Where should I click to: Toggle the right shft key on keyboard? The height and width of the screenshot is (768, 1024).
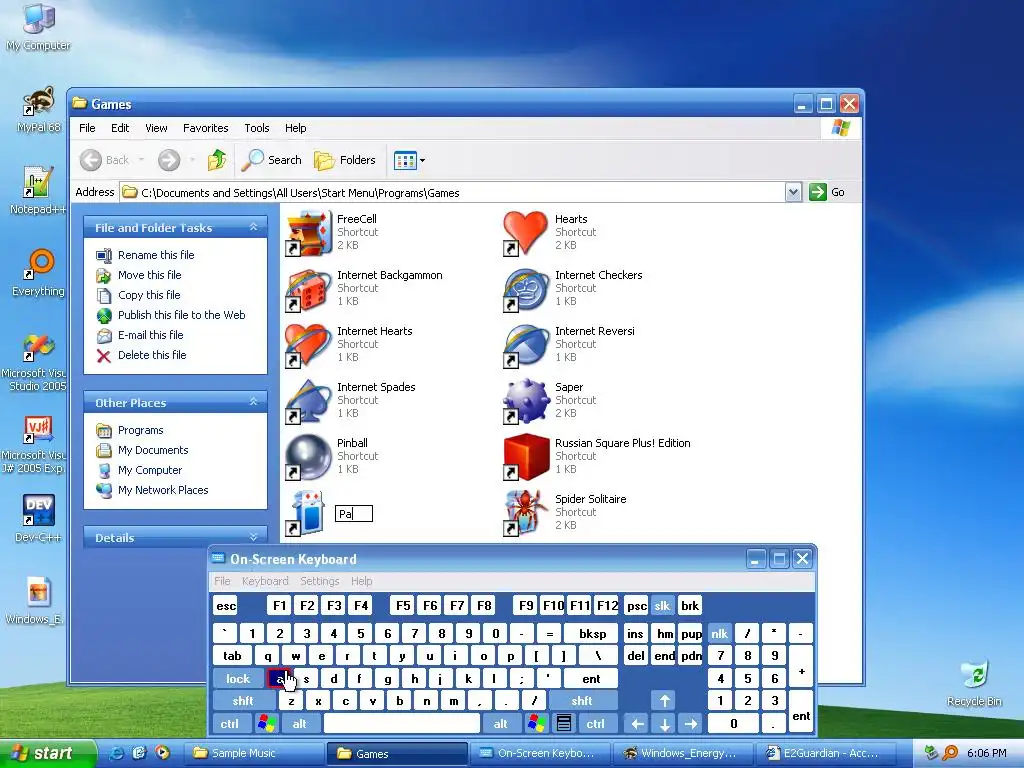coord(581,701)
